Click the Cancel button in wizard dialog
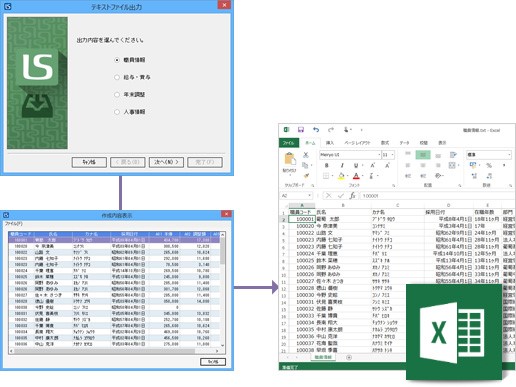Viewport: 516px width, 387px height. (x=89, y=162)
